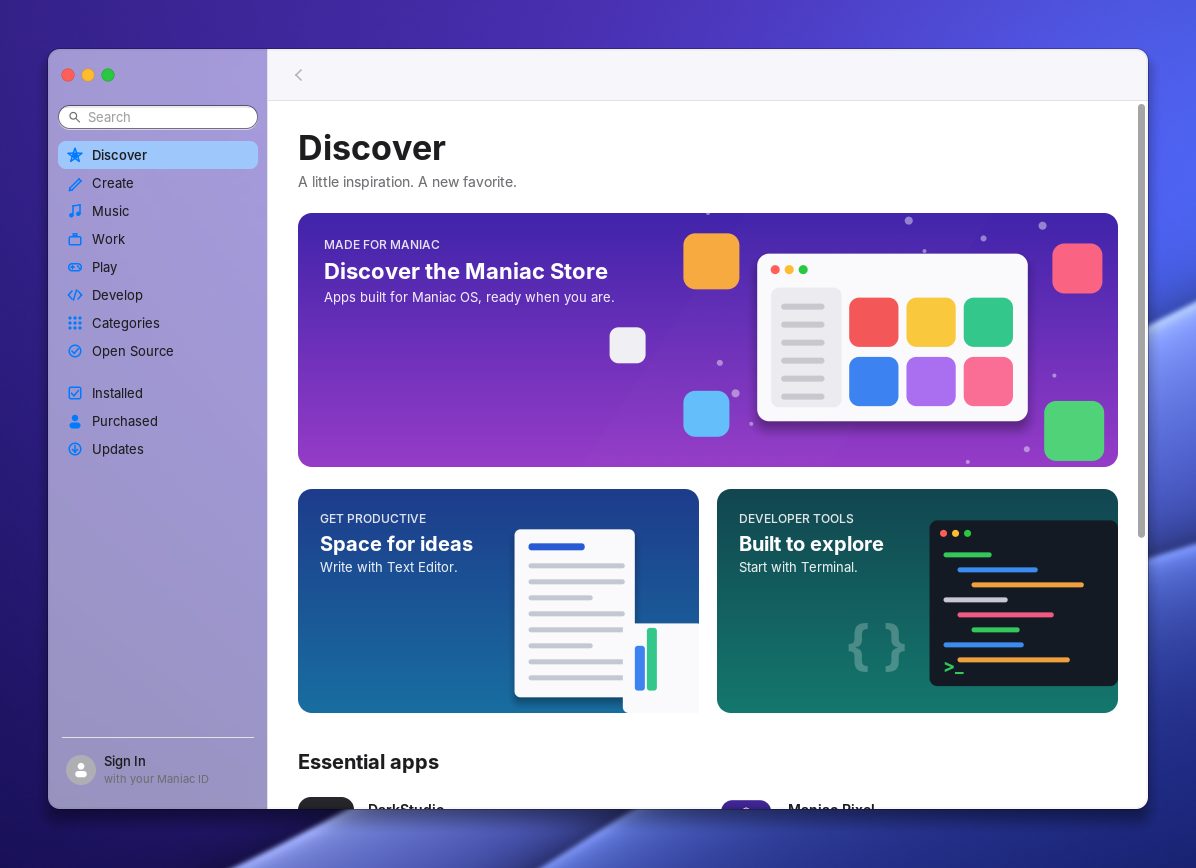Open the Open Source section label

point(132,351)
